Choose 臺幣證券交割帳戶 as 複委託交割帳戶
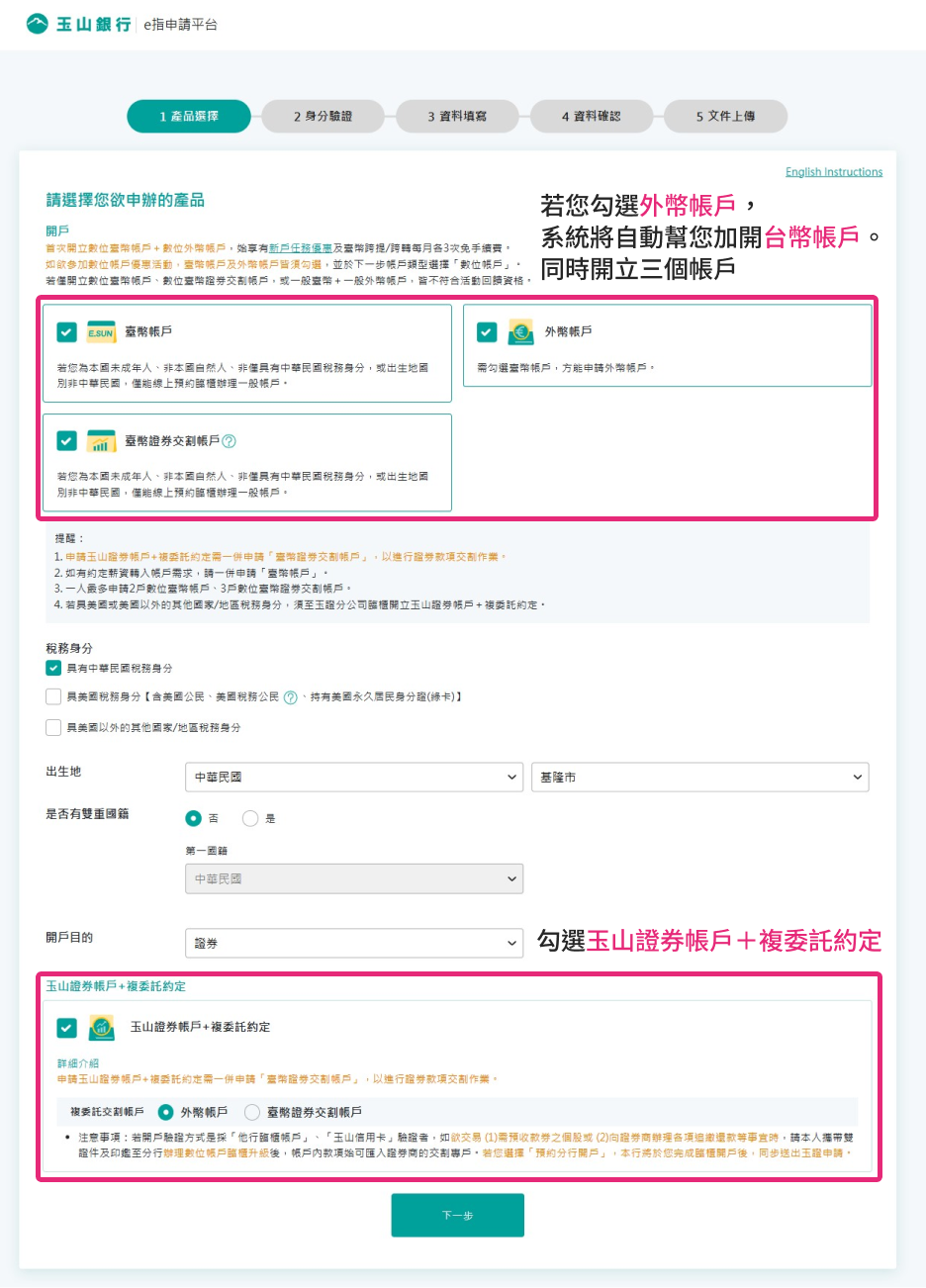The width and height of the screenshot is (926, 1288). [252, 1112]
